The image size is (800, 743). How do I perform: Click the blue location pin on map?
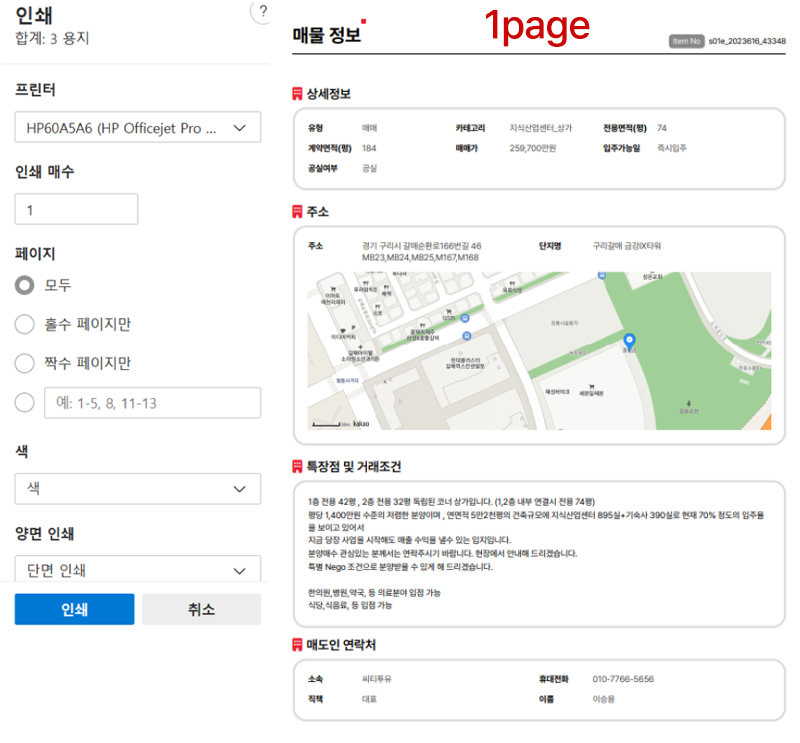pyautogui.click(x=629, y=343)
